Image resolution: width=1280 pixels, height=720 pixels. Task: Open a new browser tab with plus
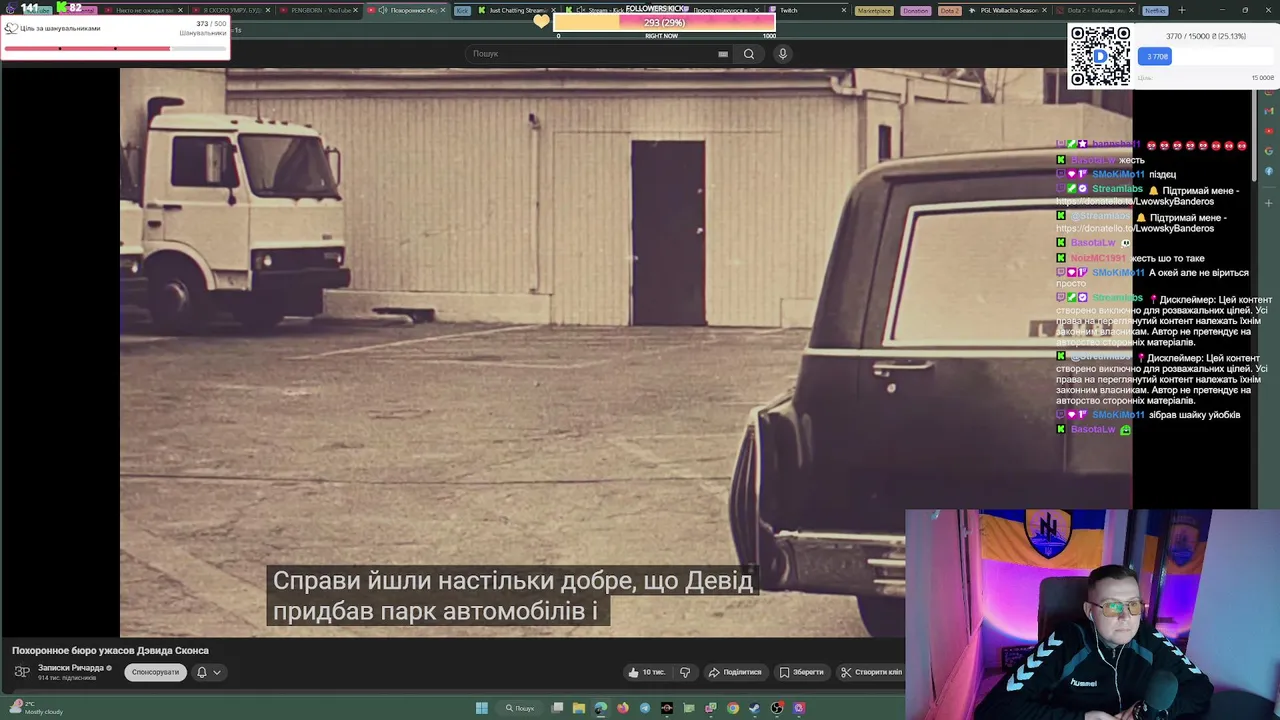(1181, 10)
